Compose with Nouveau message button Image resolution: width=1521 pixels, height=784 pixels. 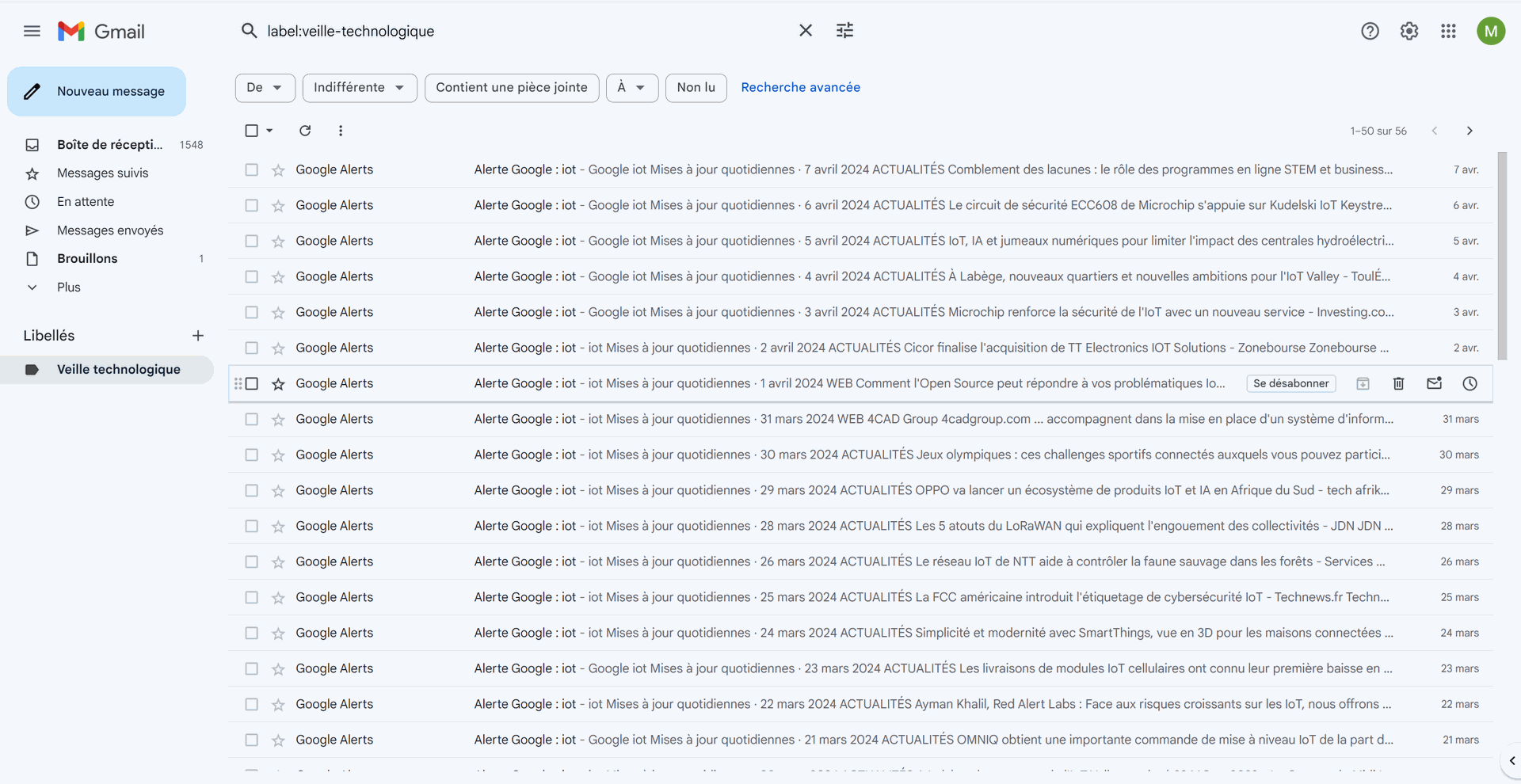pyautogui.click(x=97, y=92)
